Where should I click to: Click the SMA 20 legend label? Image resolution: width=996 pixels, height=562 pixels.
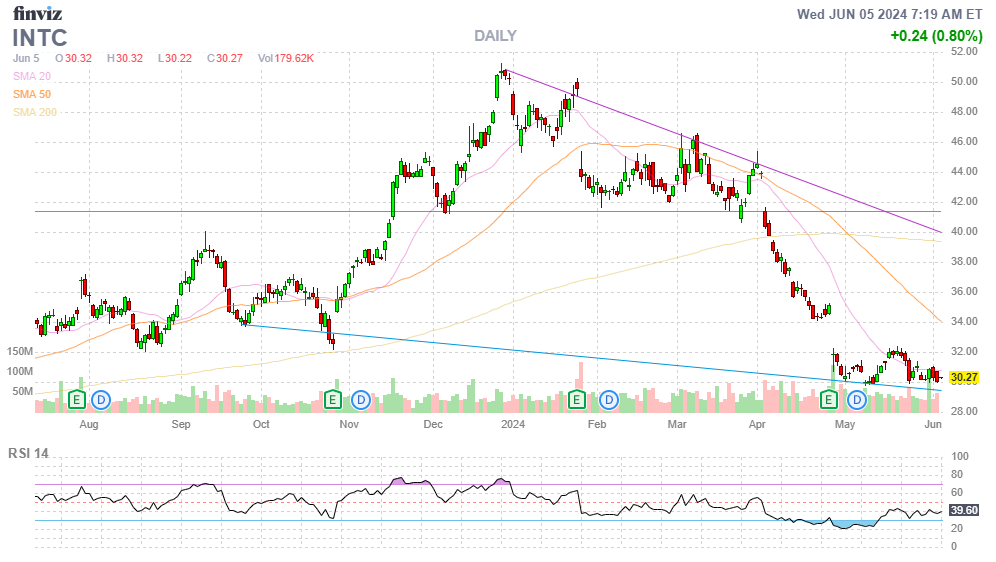(31, 76)
